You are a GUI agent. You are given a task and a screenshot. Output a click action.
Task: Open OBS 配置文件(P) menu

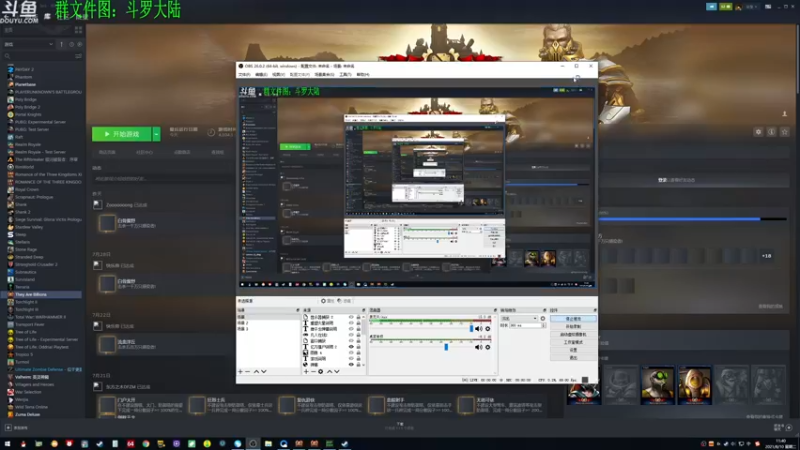click(299, 74)
